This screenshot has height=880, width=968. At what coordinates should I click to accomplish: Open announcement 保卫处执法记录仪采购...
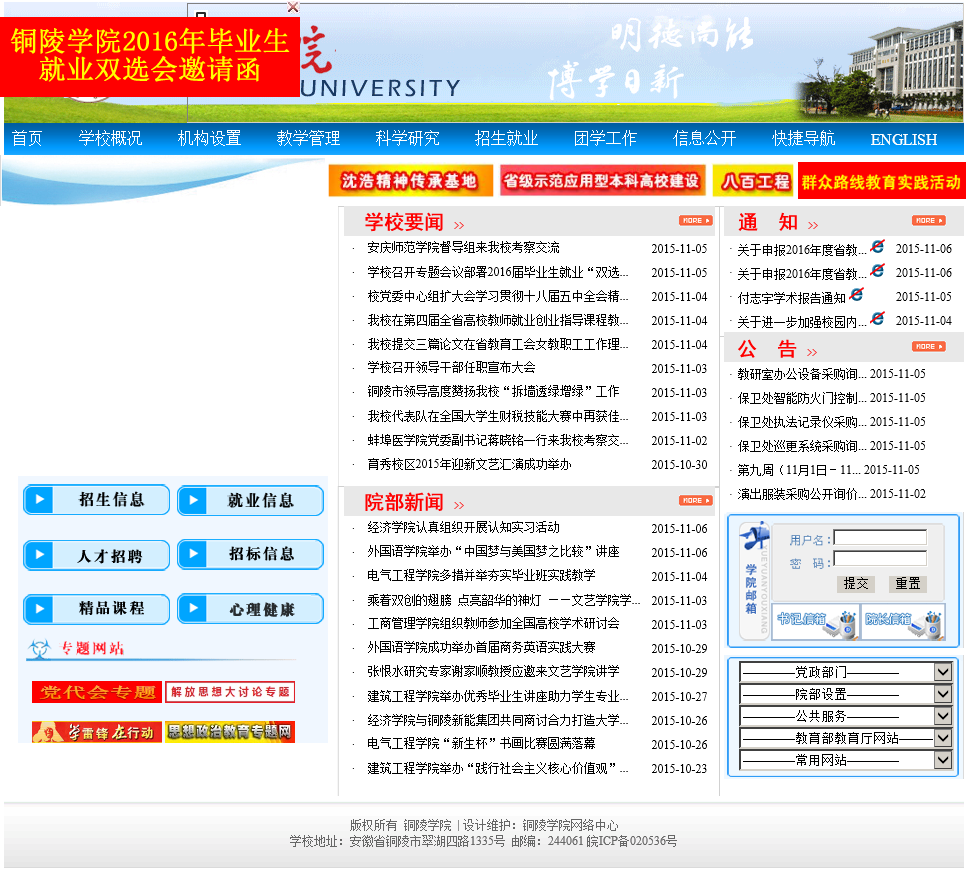coord(802,422)
